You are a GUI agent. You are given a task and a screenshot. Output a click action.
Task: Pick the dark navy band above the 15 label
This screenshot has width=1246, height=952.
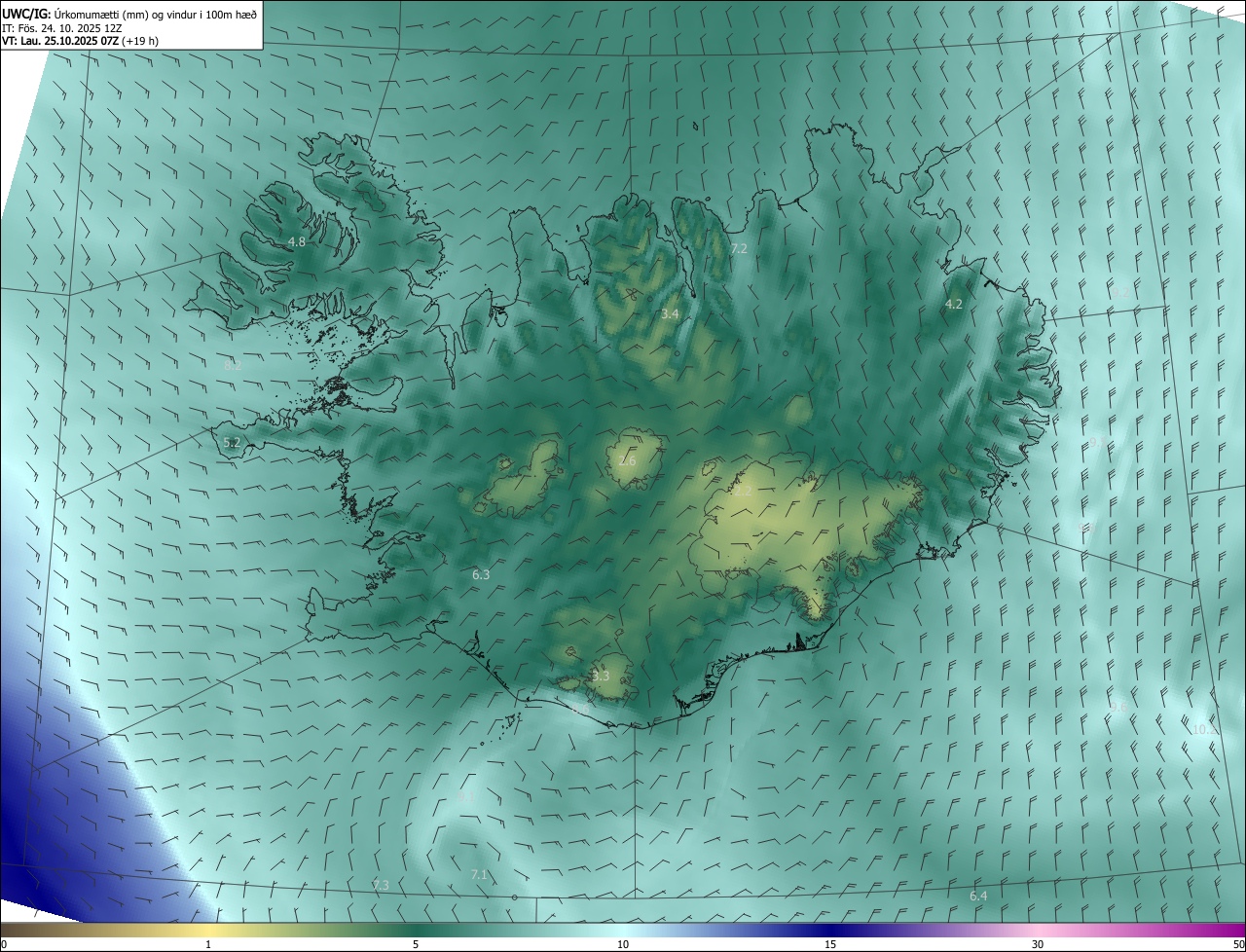click(x=830, y=930)
